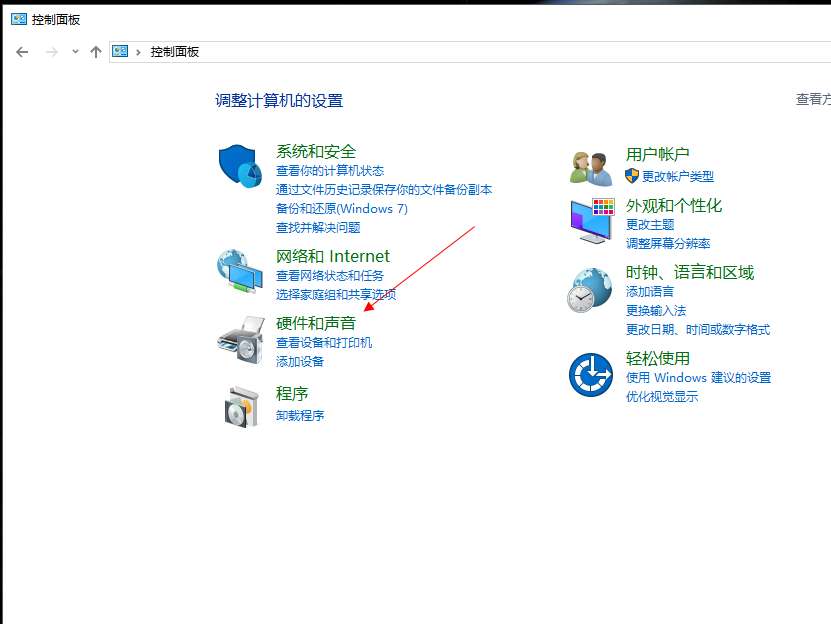Image resolution: width=831 pixels, height=624 pixels.
Task: Open the 时钟、语言和区域 heading link
Action: (x=689, y=273)
